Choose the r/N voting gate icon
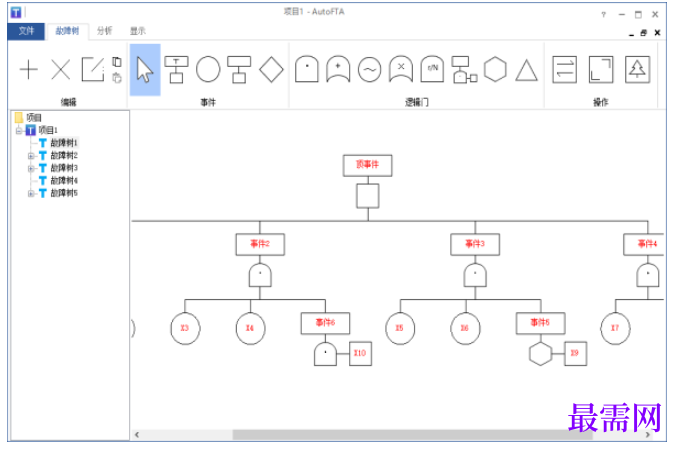680x449 pixels. (432, 69)
